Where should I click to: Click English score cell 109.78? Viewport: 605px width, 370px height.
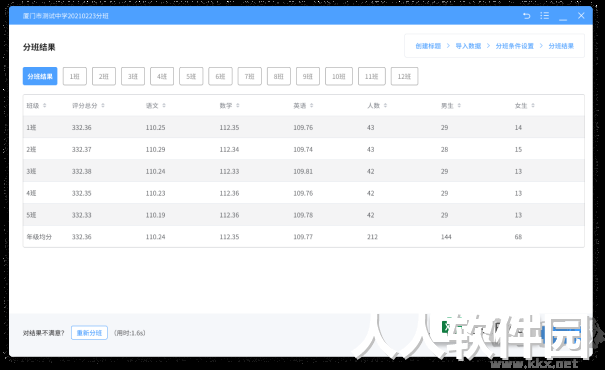(303, 215)
